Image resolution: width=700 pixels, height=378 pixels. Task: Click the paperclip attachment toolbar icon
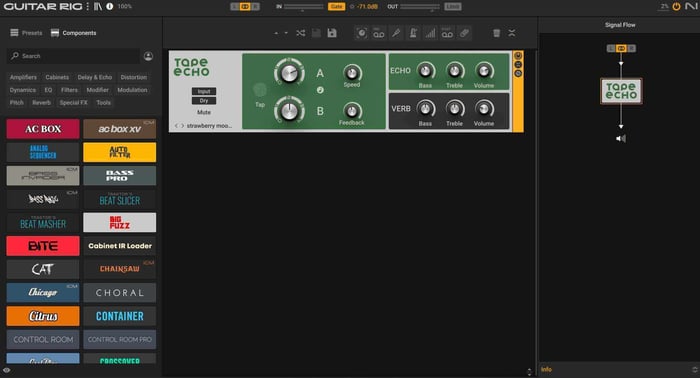click(464, 33)
